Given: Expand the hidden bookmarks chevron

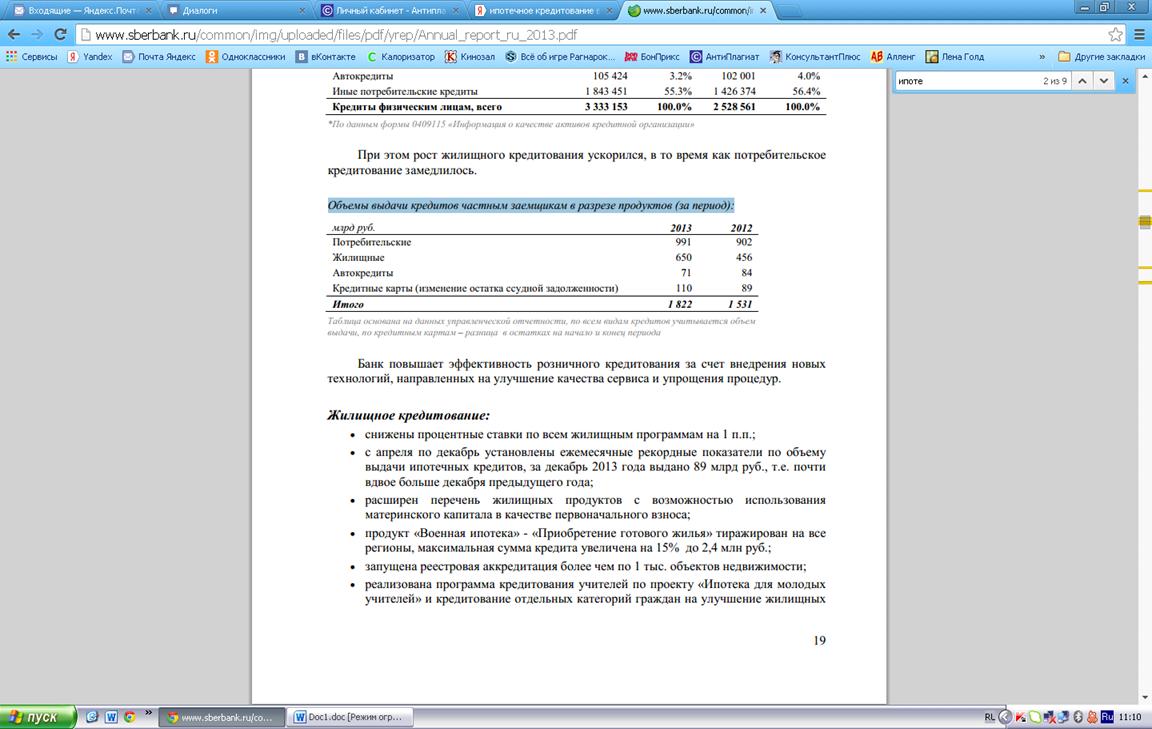Looking at the screenshot, I should click(x=1042, y=57).
